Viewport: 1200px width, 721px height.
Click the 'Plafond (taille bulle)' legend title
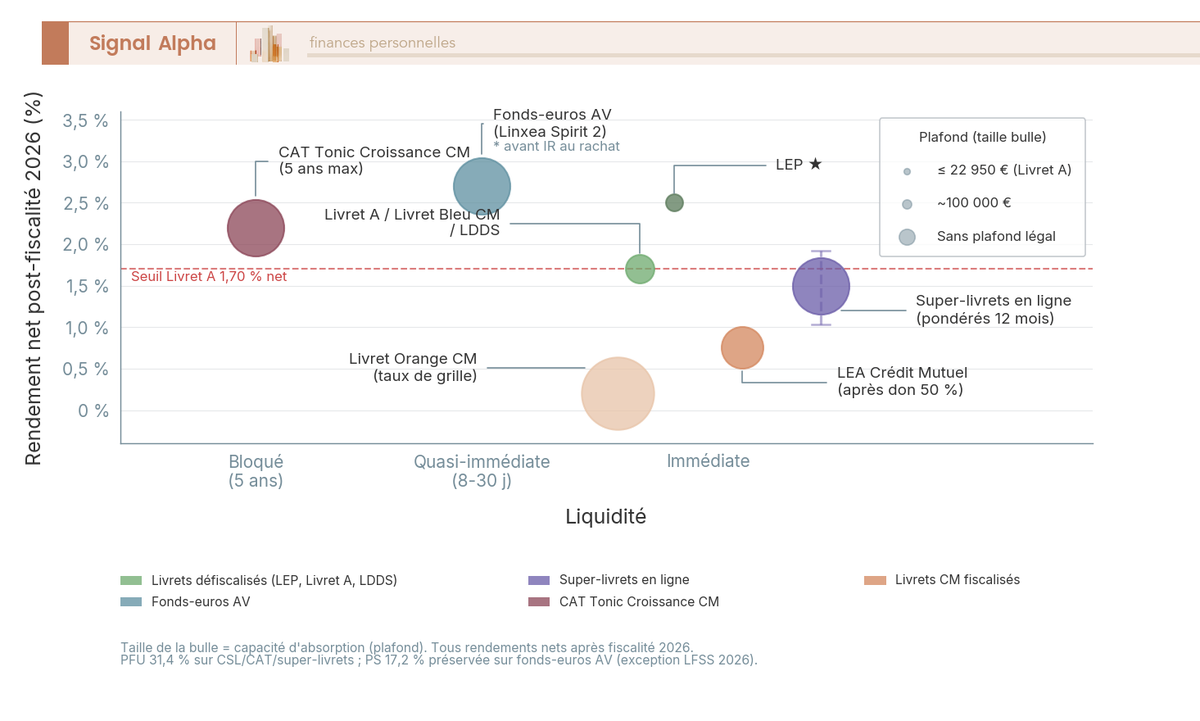pyautogui.click(x=982, y=137)
